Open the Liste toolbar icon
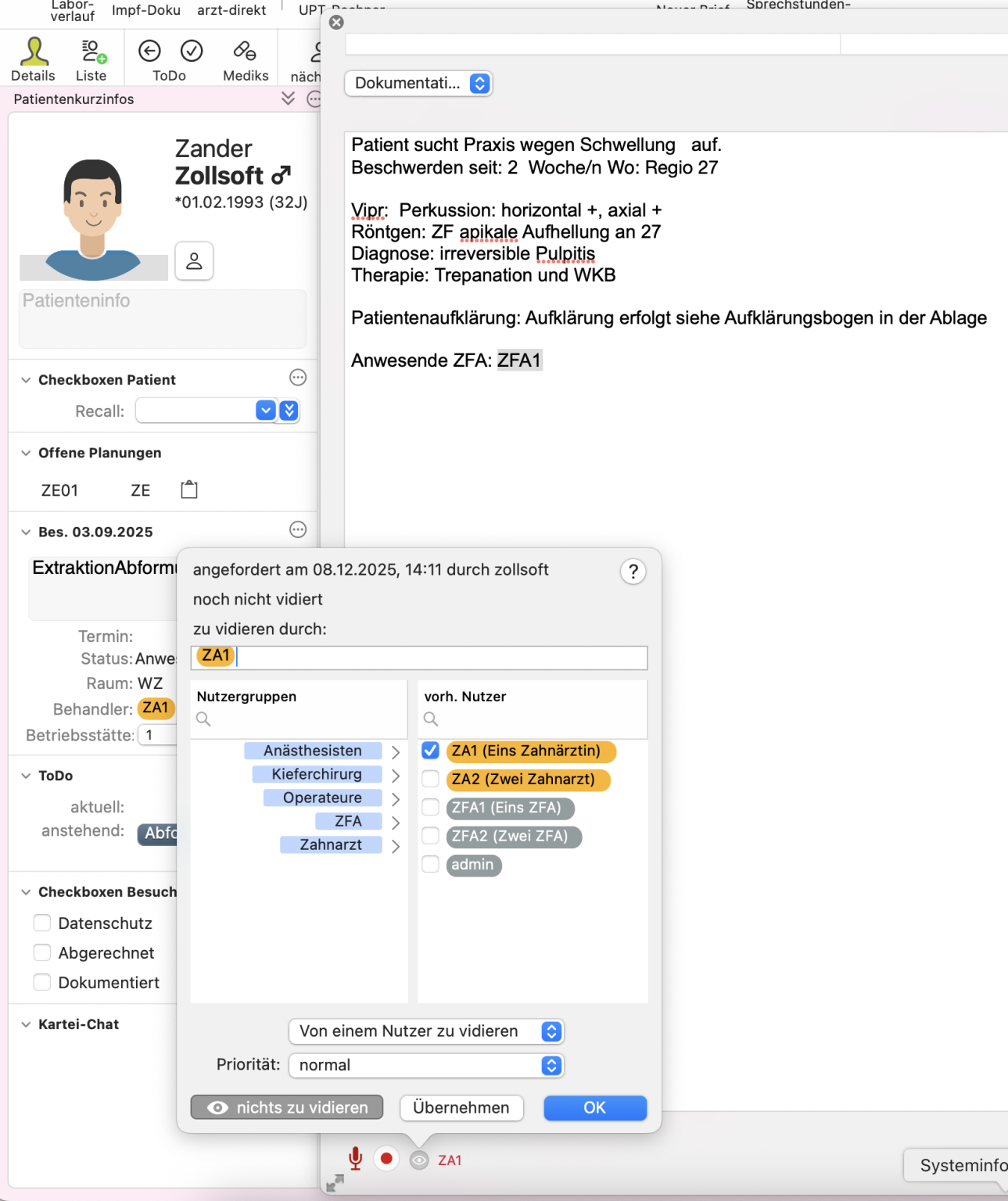Screen dimensions: 1008x1201 [92, 52]
